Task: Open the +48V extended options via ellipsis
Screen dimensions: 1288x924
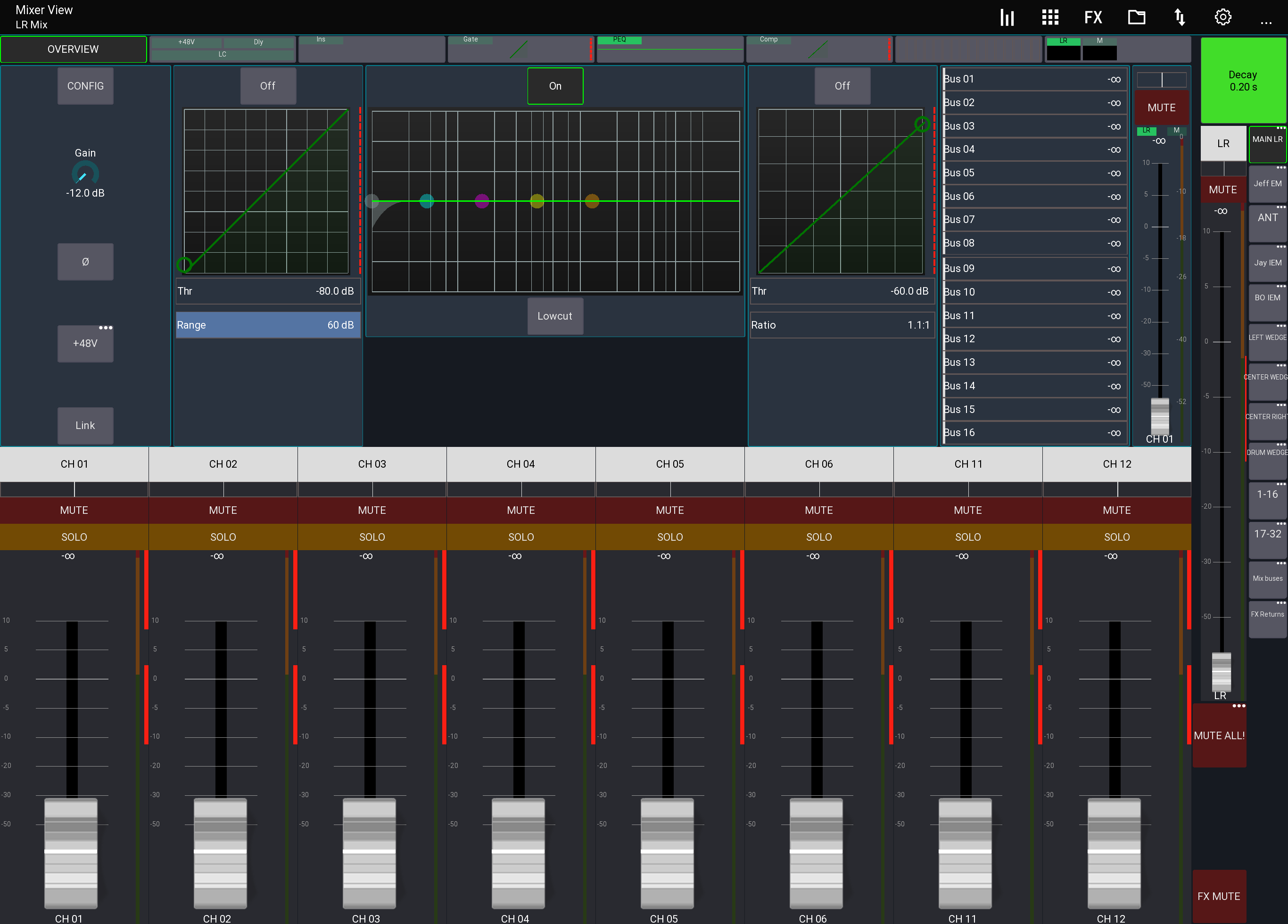Action: tap(107, 327)
